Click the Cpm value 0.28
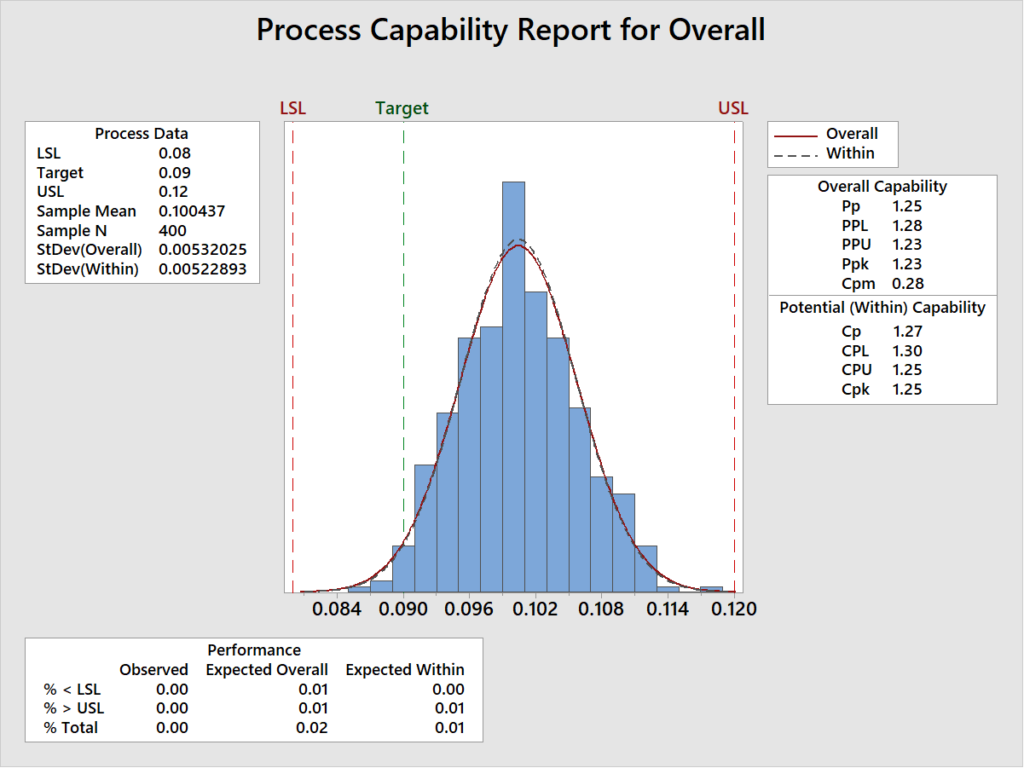 click(x=907, y=283)
